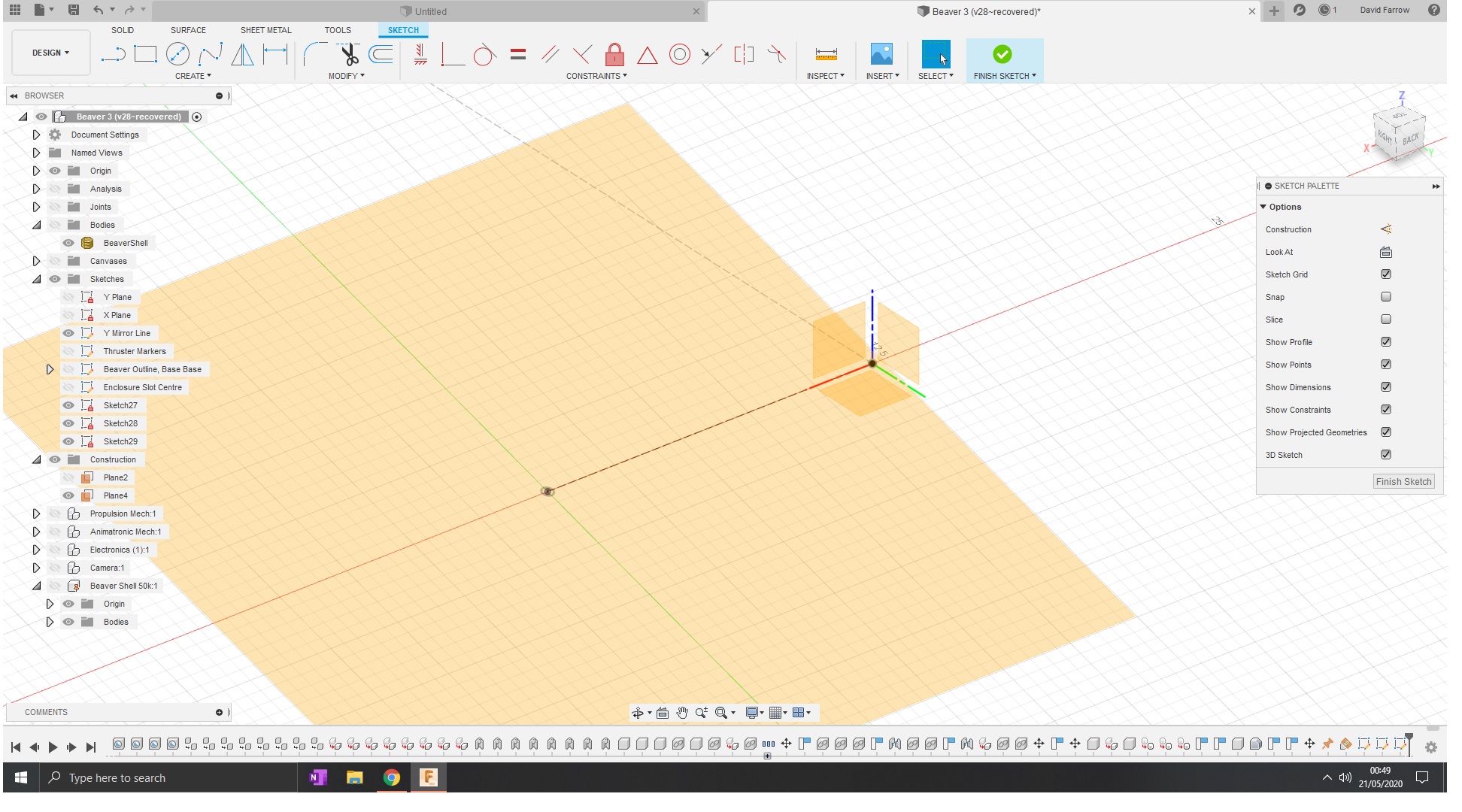1462x812 pixels.
Task: Click the Measure inspect icon
Action: click(x=826, y=54)
